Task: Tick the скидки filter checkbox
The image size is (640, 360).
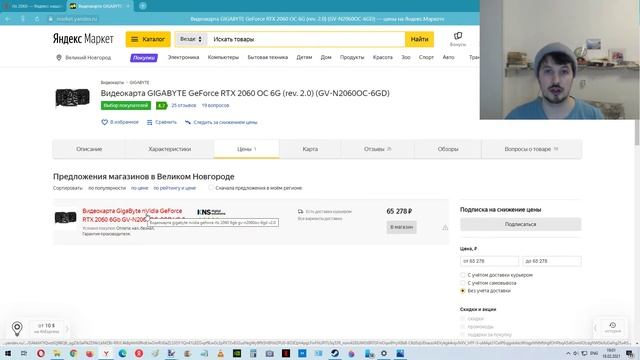Action: [x=463, y=318]
